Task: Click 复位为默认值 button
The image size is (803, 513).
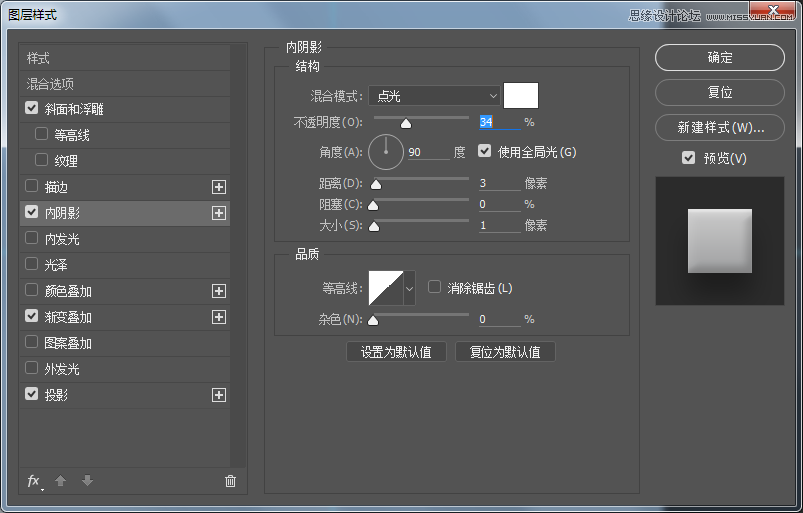Action: point(505,352)
